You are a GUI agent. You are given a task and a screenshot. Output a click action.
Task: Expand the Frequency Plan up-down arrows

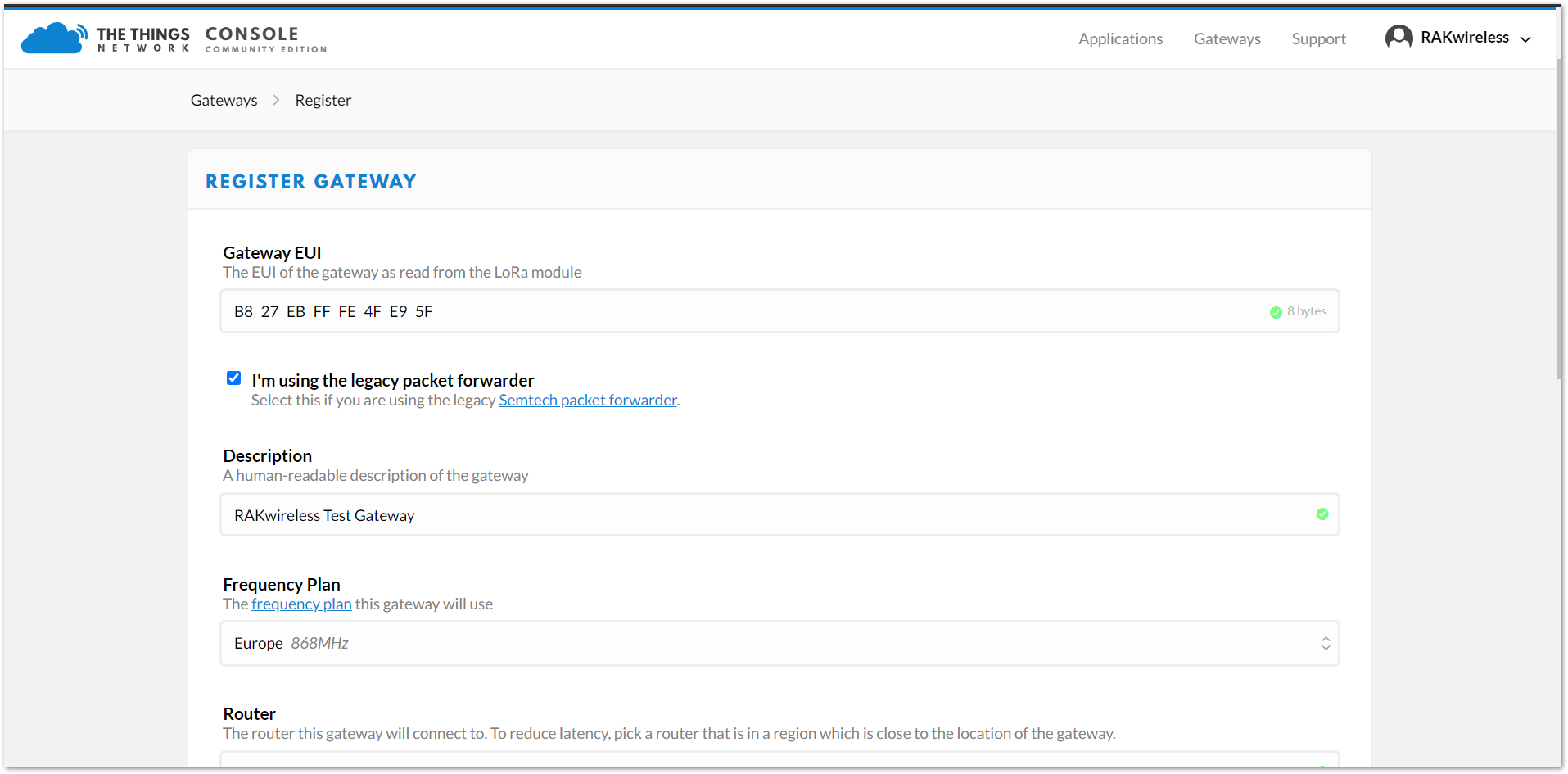pos(1326,644)
